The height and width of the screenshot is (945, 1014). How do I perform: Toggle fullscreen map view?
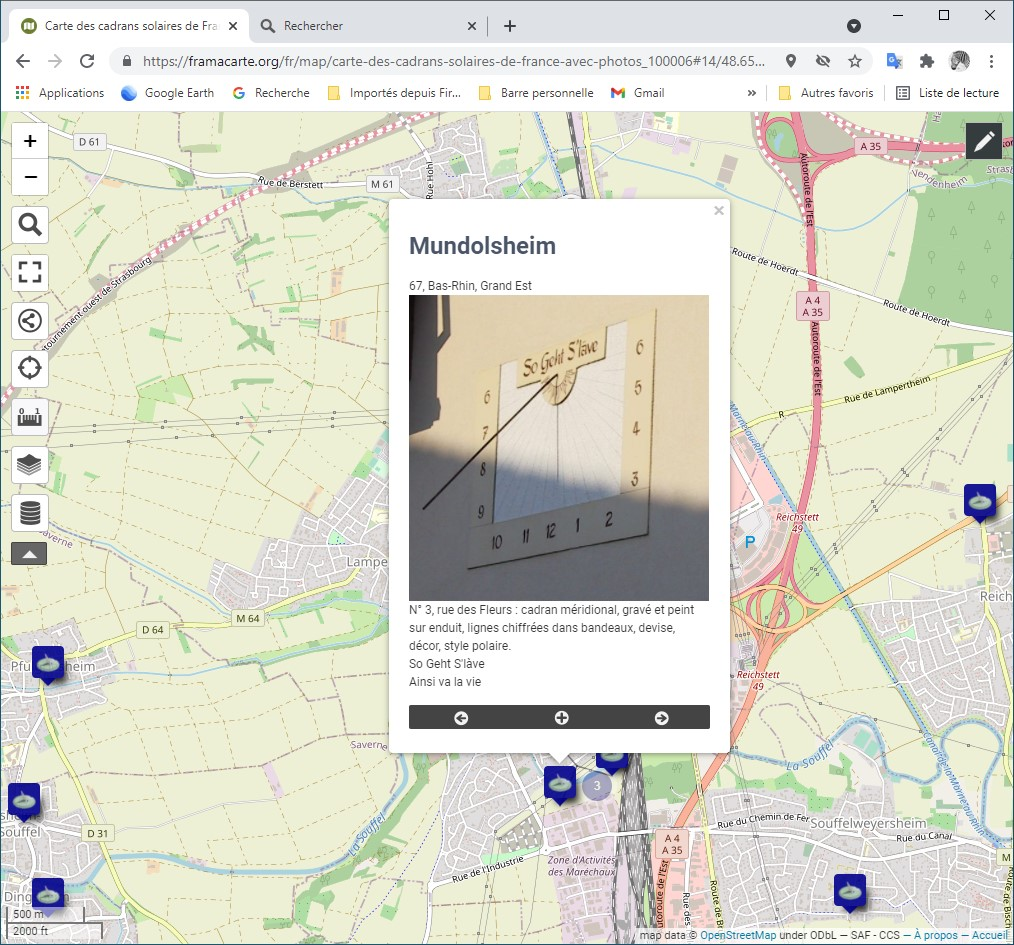tap(30, 272)
